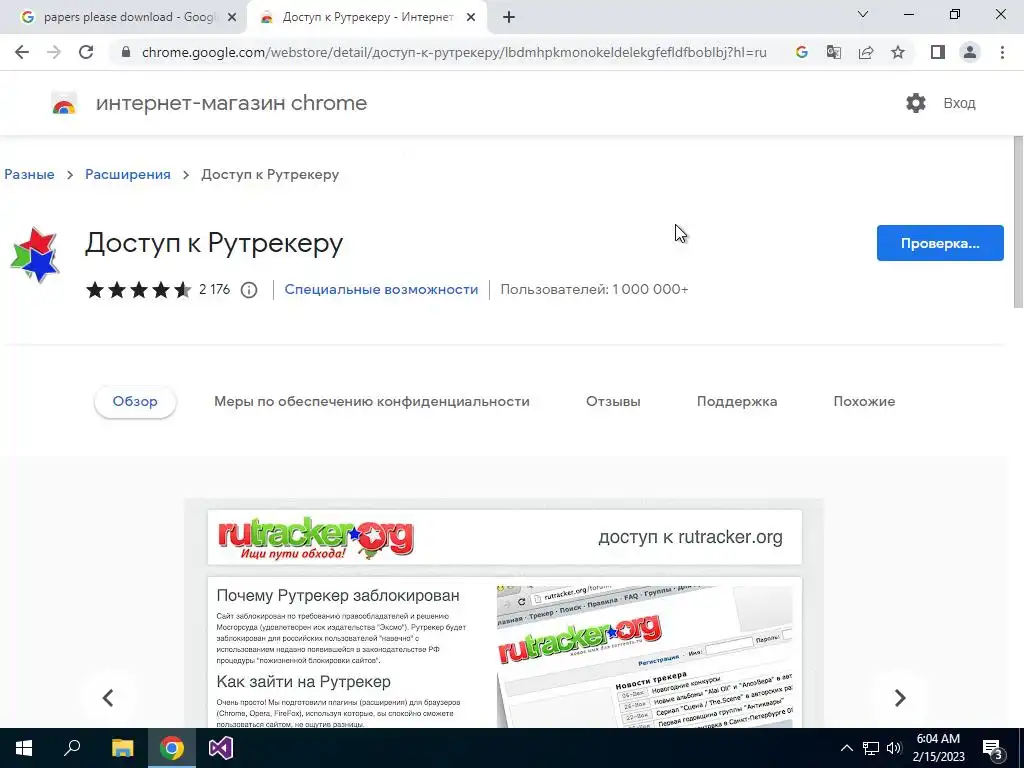Reload the page with the refresh icon

tap(86, 52)
